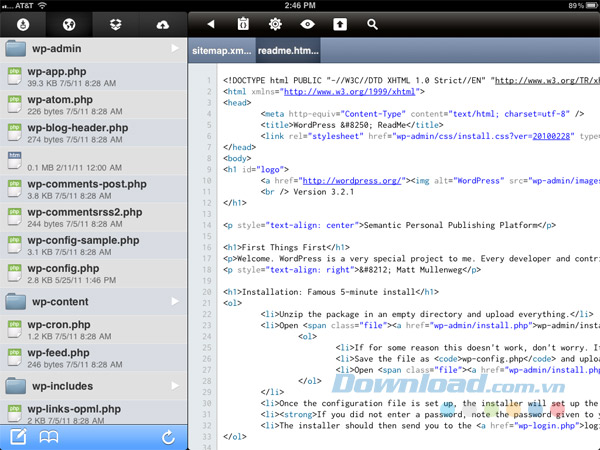
Task: Click the http://wordpress.org/ link in code
Action: pyautogui.click(x=352, y=181)
